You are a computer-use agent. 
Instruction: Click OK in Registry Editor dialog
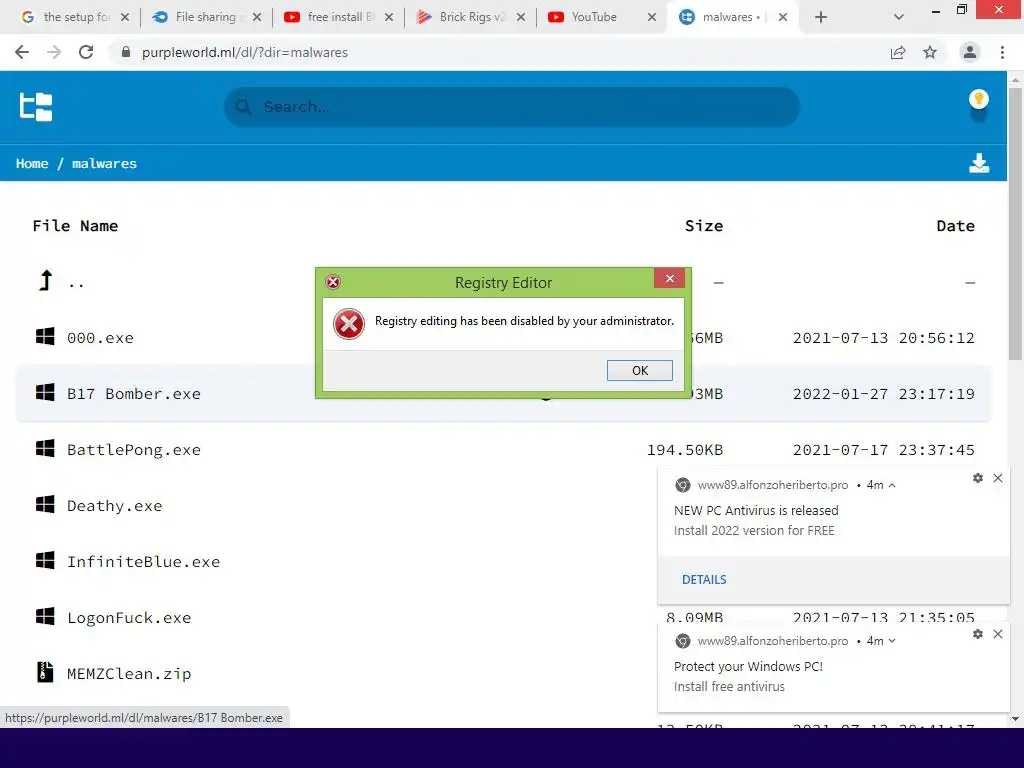(639, 370)
